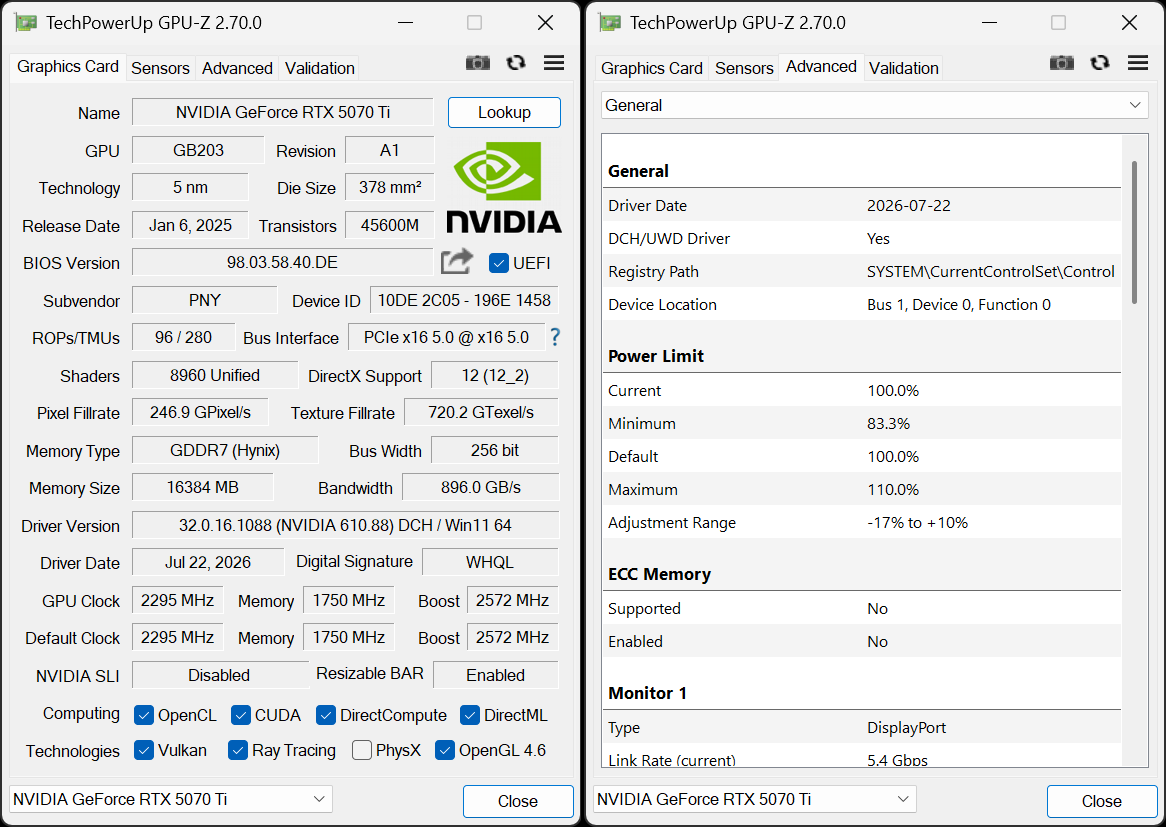Toggle the DirectML checkbox
Screen dimensions: 1166x827
click(469, 715)
